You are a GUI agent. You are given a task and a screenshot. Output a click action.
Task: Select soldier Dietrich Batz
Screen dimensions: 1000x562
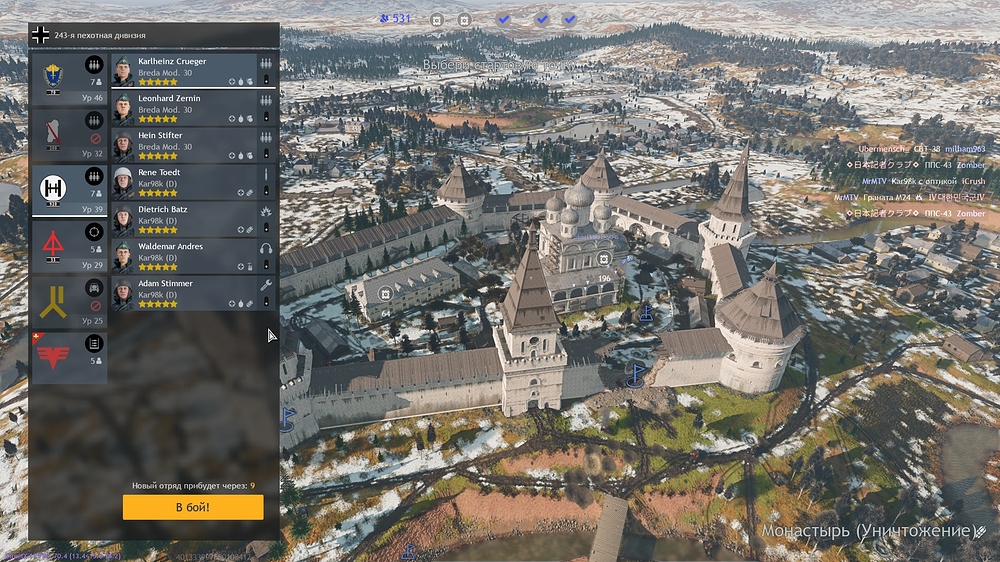(193, 219)
